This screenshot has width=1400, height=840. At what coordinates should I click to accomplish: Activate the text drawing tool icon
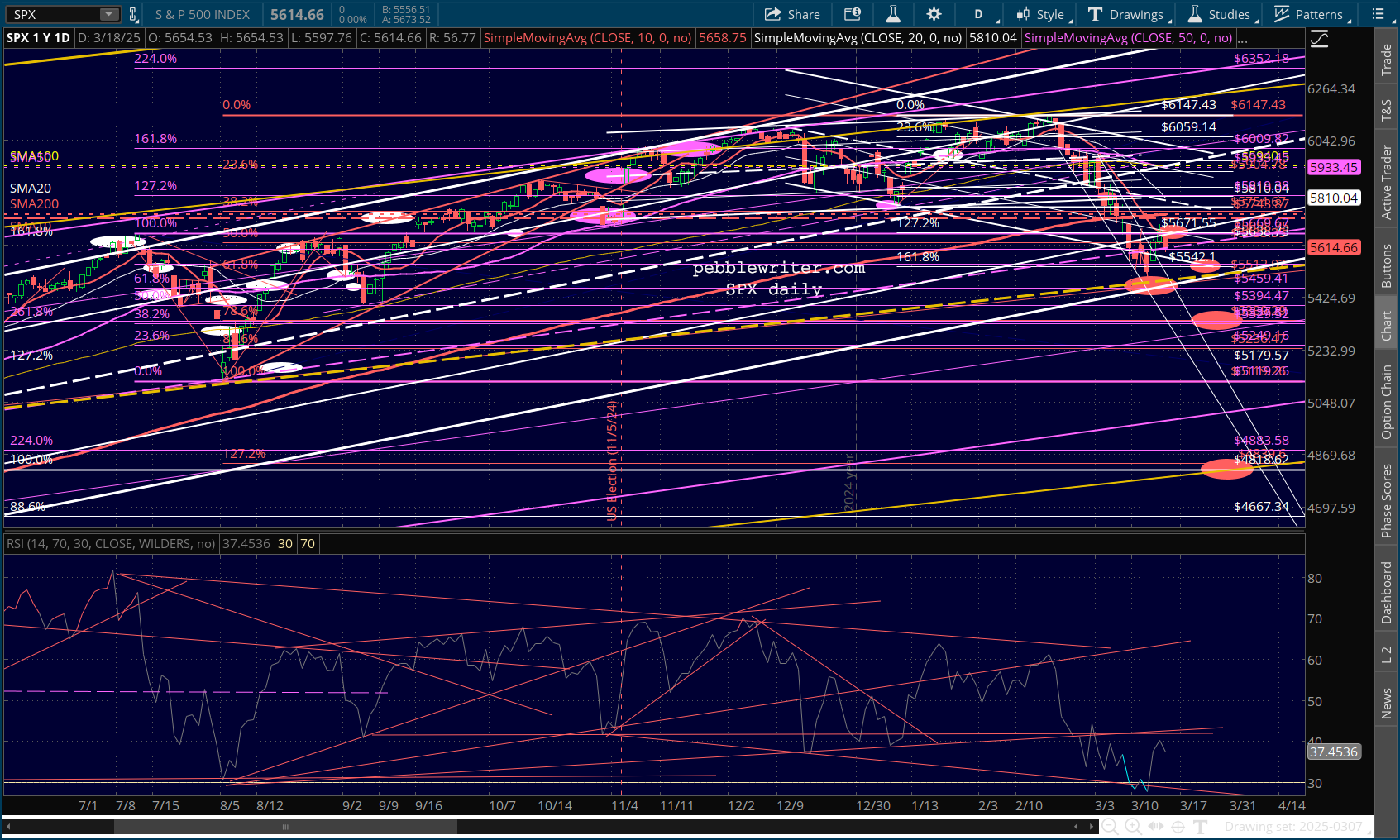[1201, 826]
